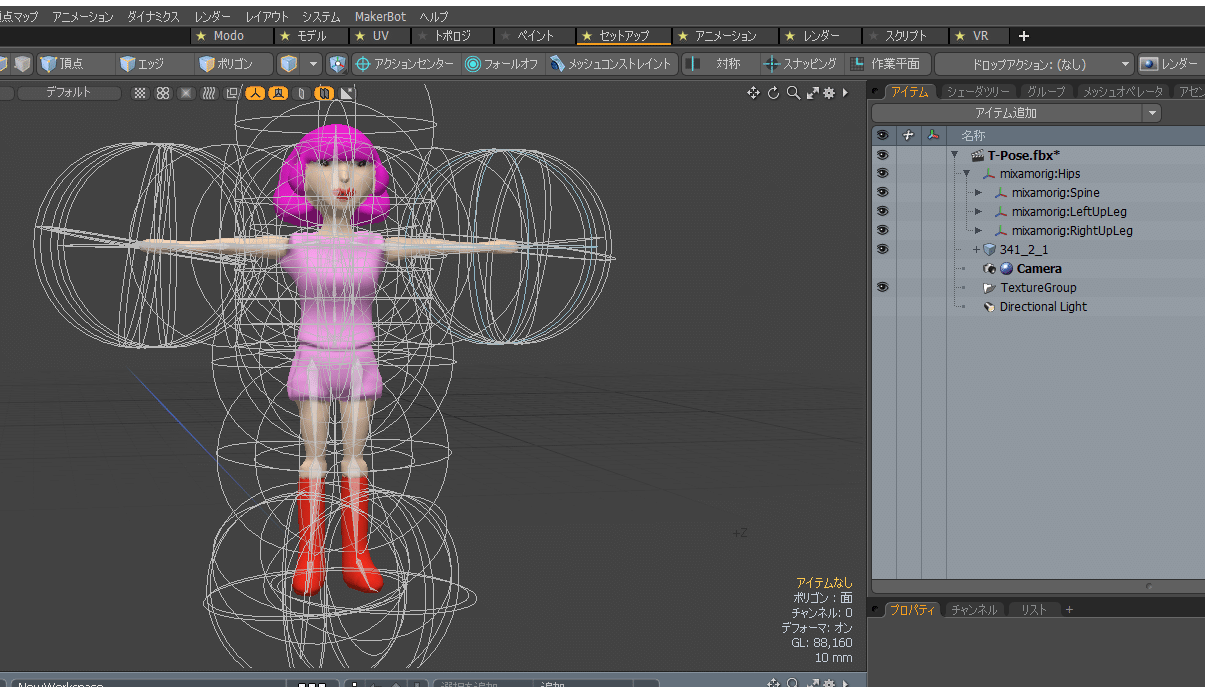
Task: Expand the mixamorig:LeftUpLeg node
Action: [978, 212]
